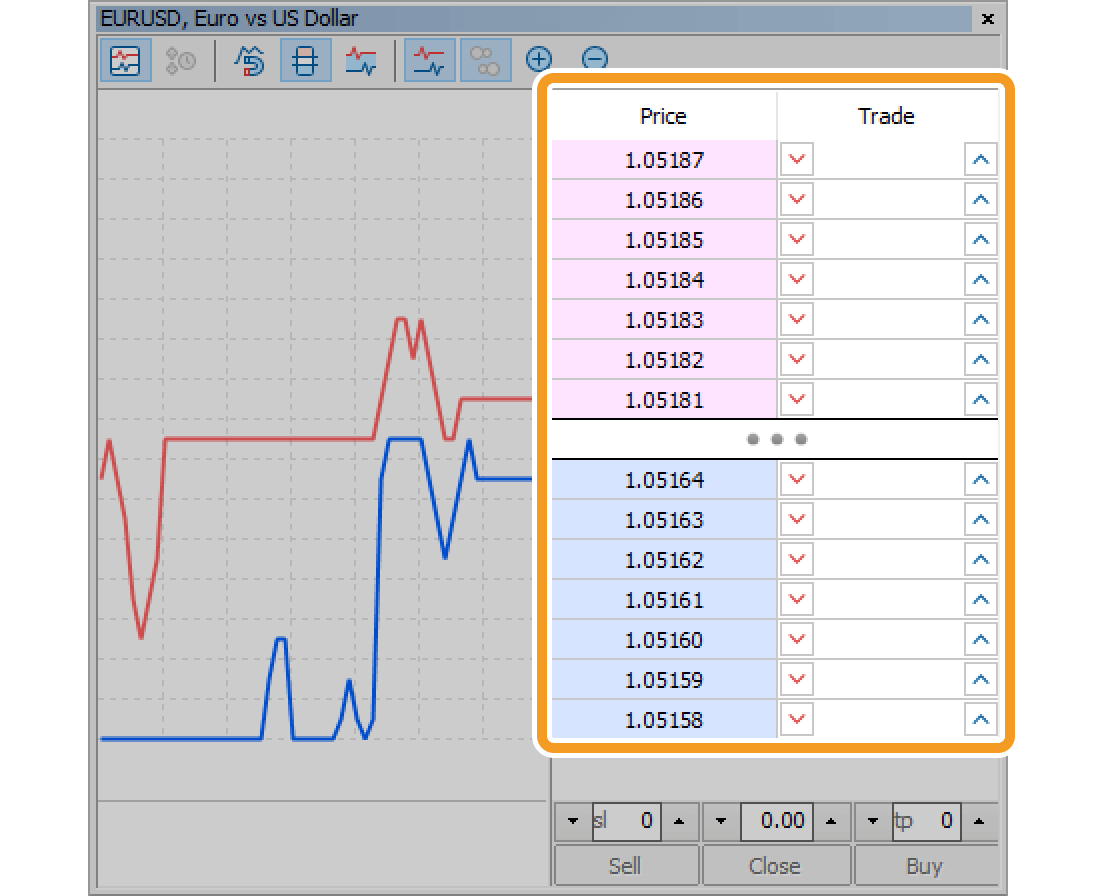Toggle the bid/ask lines display icon
The image size is (1100, 896).
(x=430, y=61)
